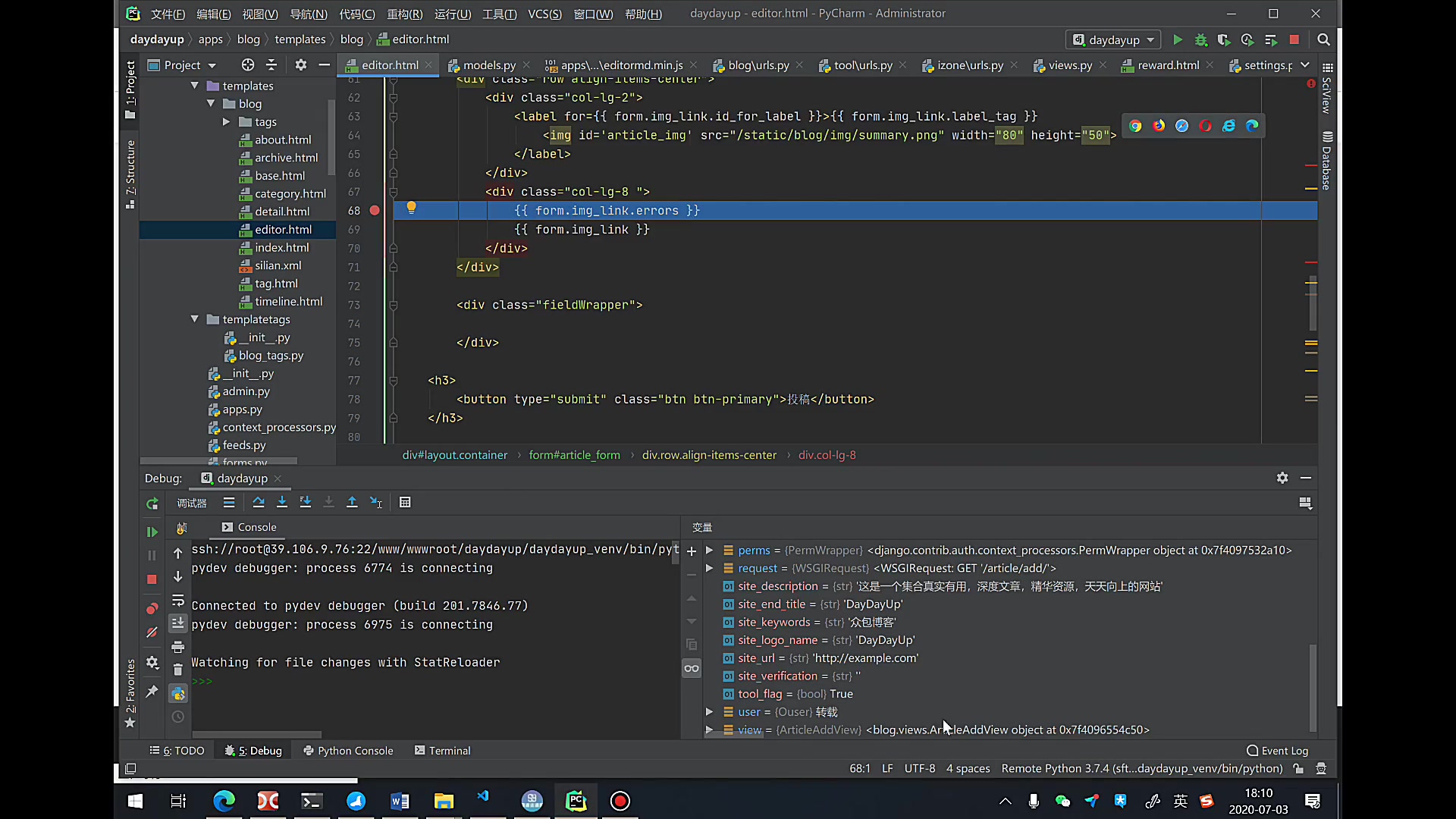Open the VCS menu
Screen dimensions: 1456x819
coord(544,14)
